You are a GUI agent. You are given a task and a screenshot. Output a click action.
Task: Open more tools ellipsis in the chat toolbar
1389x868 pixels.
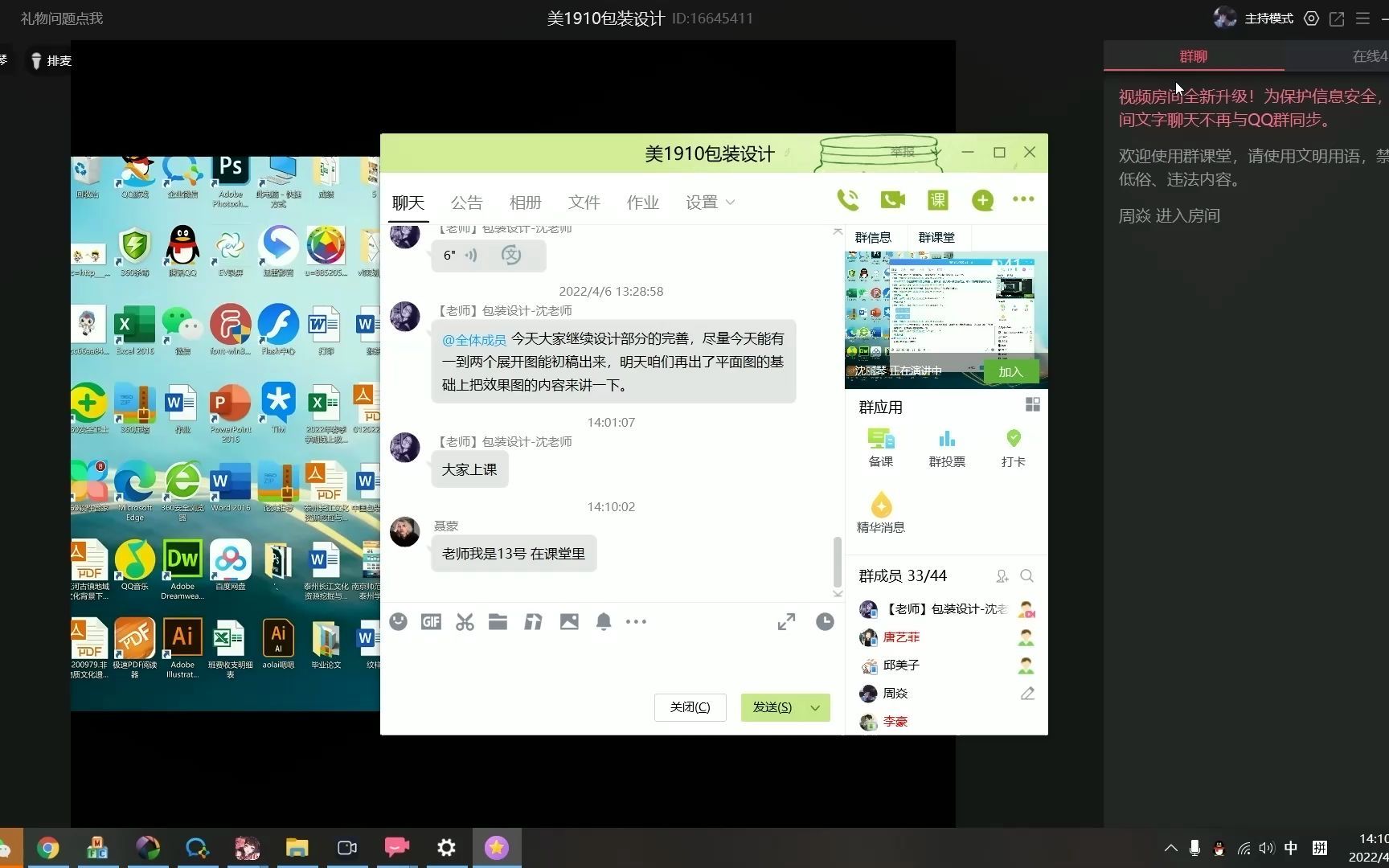pyautogui.click(x=636, y=621)
